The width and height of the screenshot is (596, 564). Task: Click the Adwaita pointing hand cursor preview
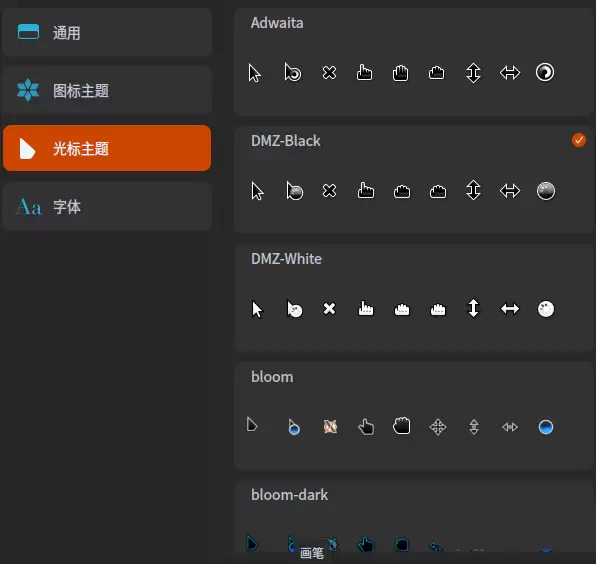[364, 72]
